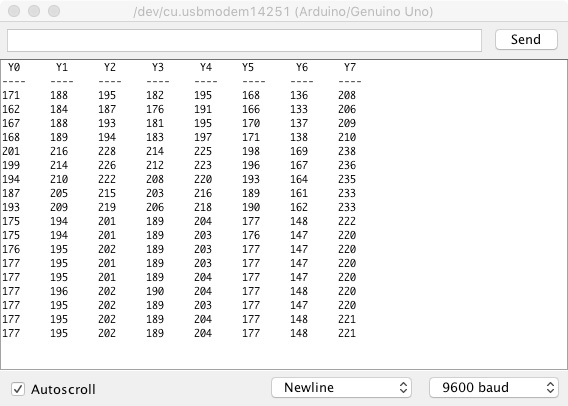
Task: Click the value 228 in the Y2 column
Action: [x=107, y=151]
